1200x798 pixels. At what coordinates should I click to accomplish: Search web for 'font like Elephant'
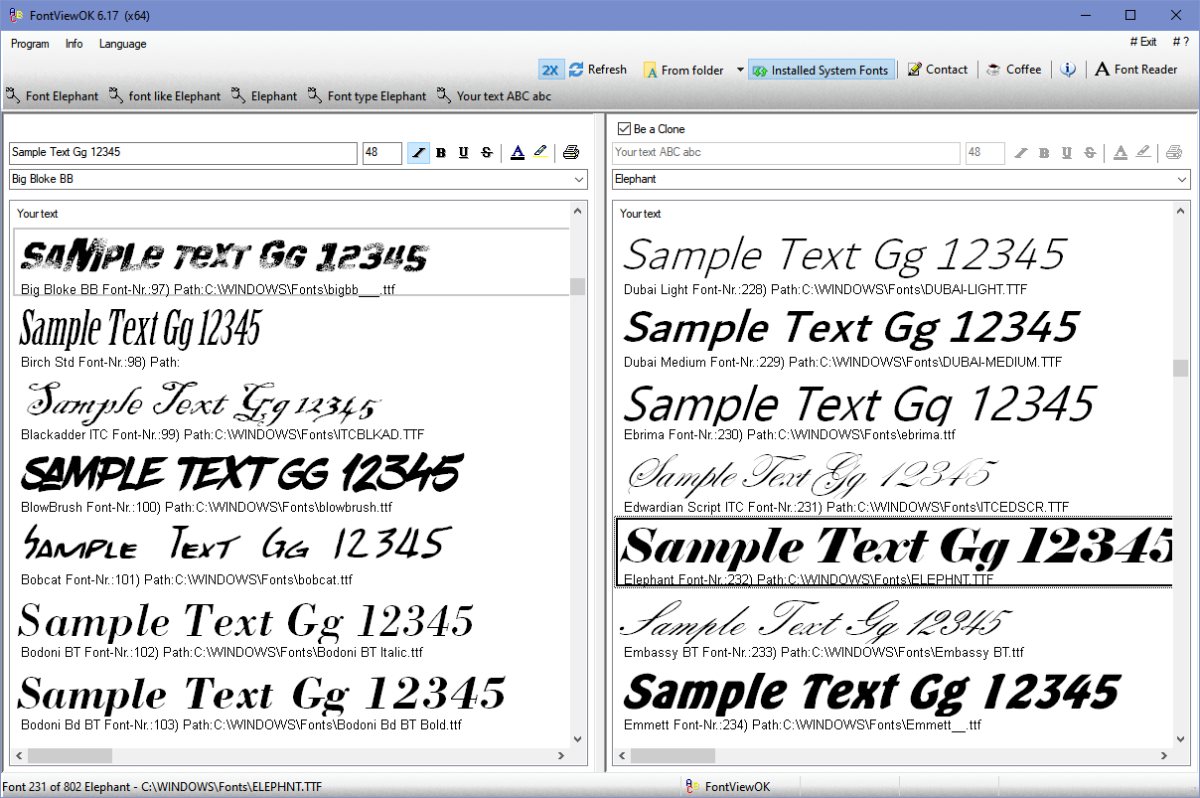coord(164,96)
